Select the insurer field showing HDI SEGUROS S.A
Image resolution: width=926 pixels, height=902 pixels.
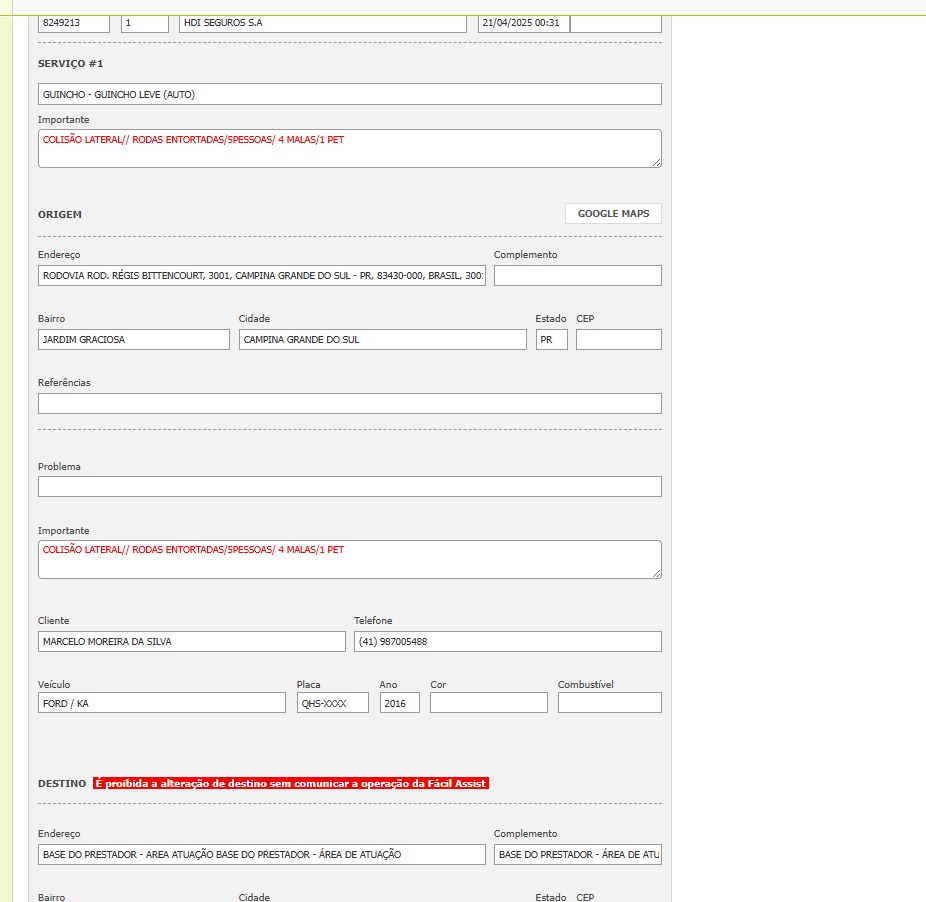pyautogui.click(x=322, y=23)
